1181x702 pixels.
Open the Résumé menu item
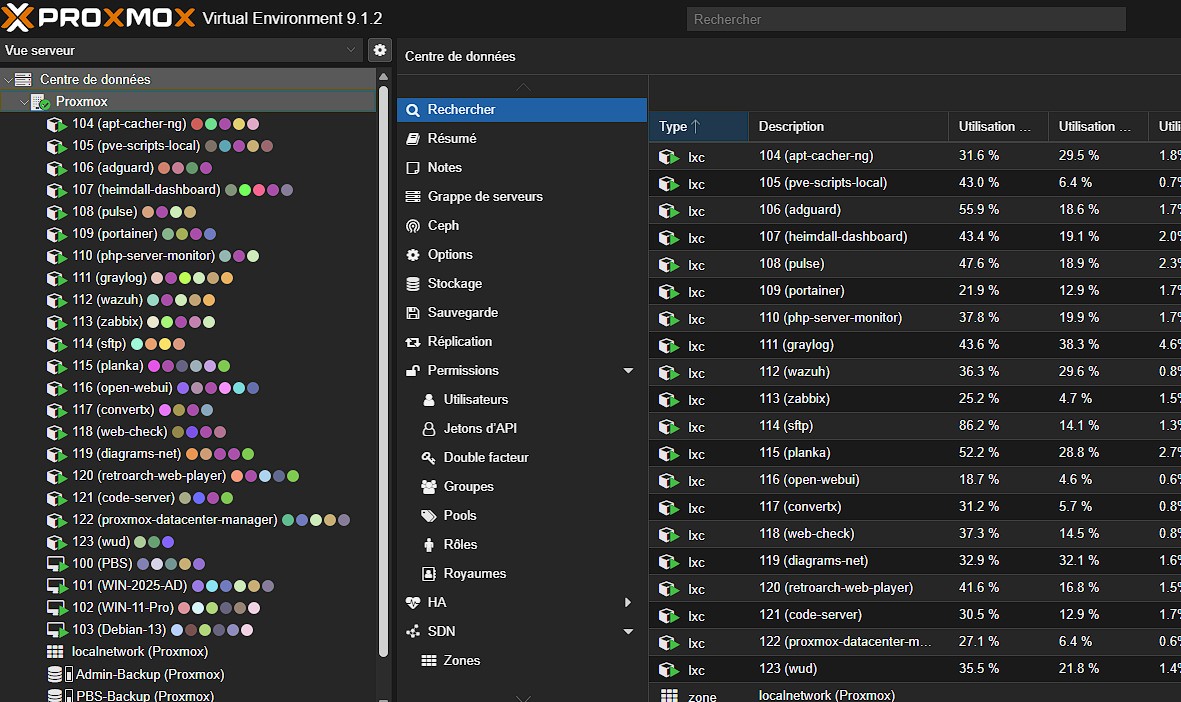pyautogui.click(x=452, y=139)
